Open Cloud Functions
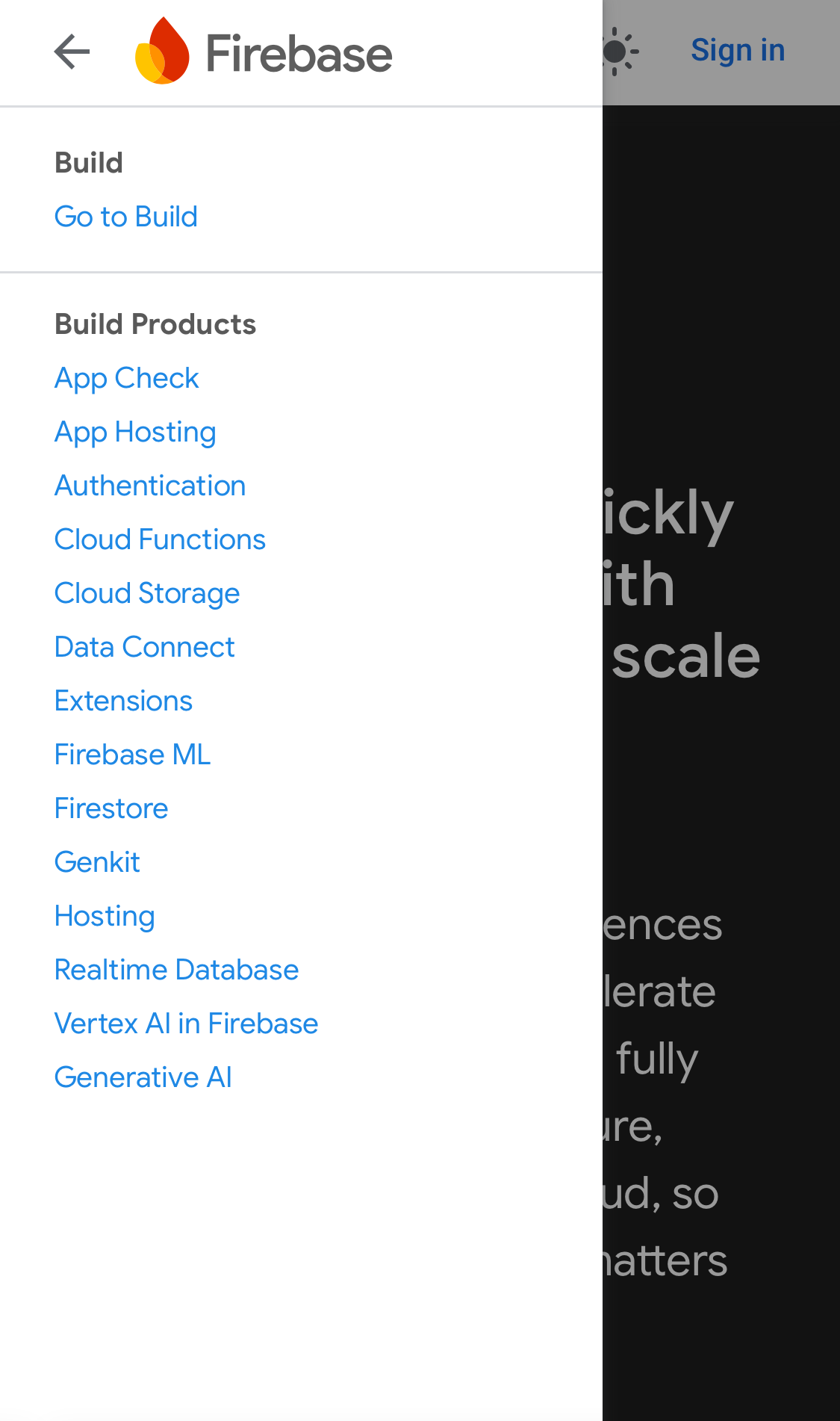The width and height of the screenshot is (840, 1421). click(160, 539)
